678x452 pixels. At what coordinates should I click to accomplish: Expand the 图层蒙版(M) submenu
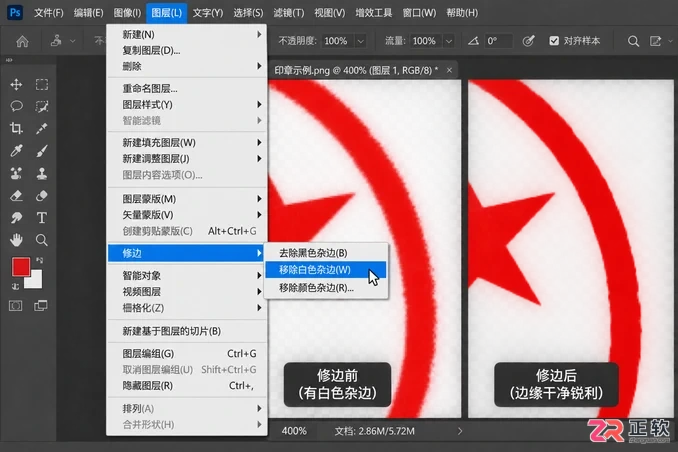tap(187, 199)
